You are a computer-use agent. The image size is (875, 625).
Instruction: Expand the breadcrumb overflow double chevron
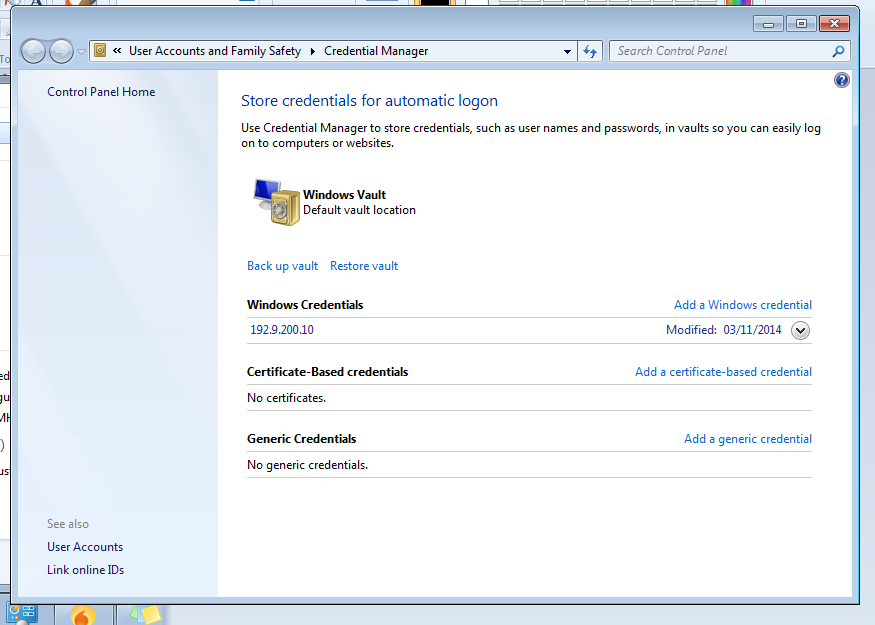(x=116, y=50)
